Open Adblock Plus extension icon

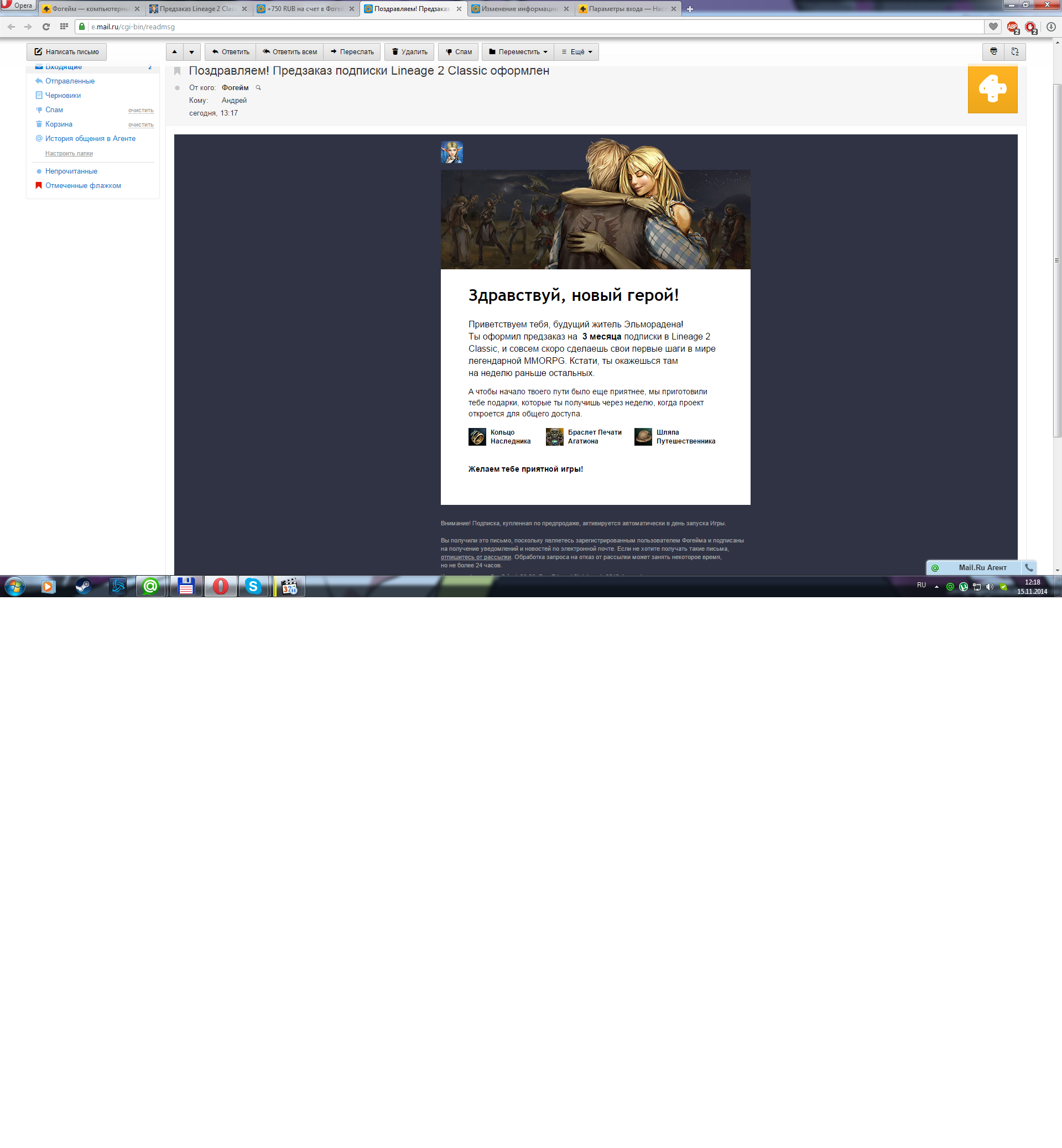[1012, 27]
